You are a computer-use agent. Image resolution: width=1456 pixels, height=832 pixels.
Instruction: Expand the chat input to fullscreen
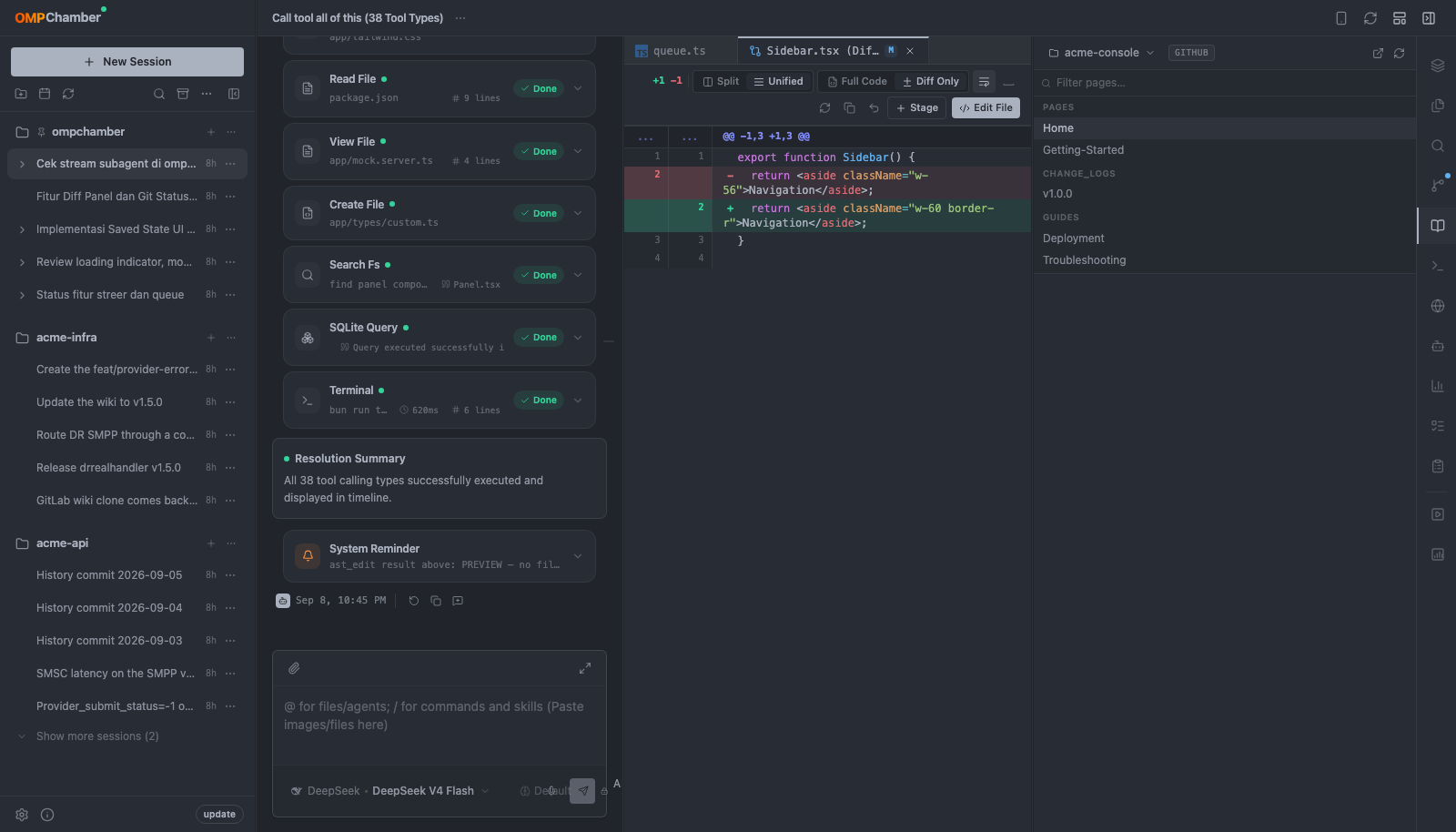(x=585, y=668)
